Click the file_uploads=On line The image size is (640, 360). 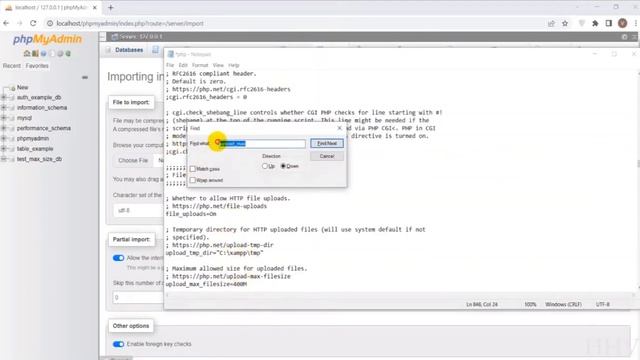[x=191, y=214]
